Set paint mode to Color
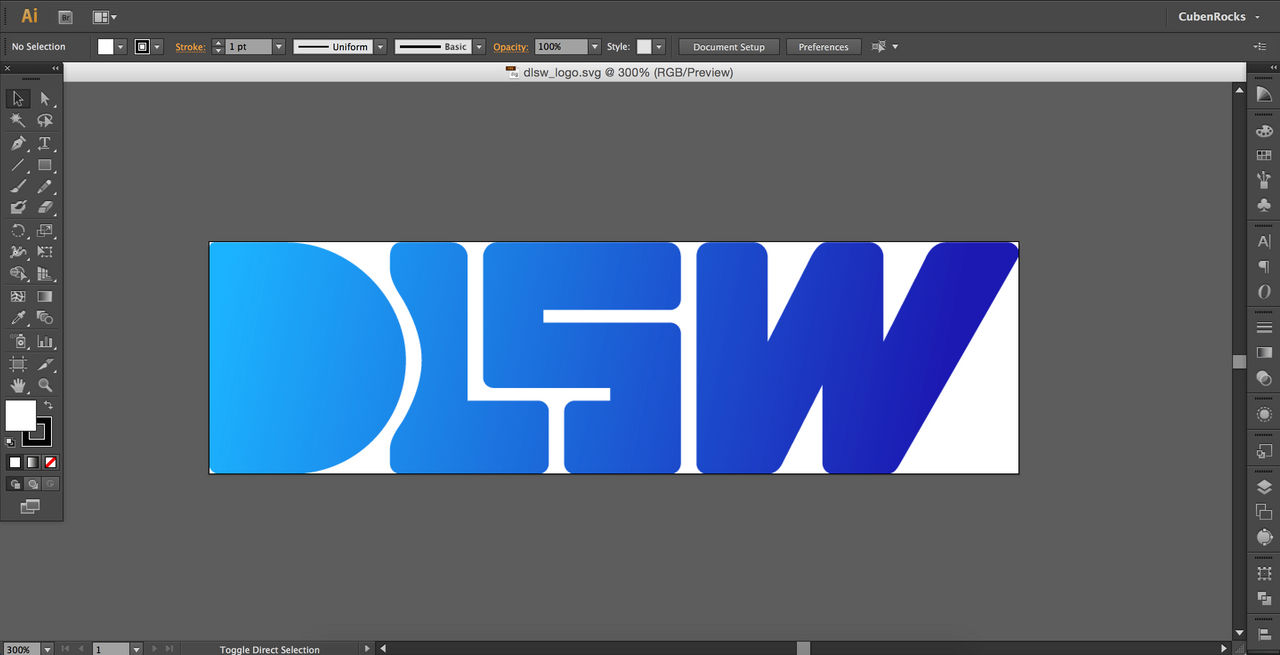This screenshot has width=1280, height=655. [x=15, y=462]
